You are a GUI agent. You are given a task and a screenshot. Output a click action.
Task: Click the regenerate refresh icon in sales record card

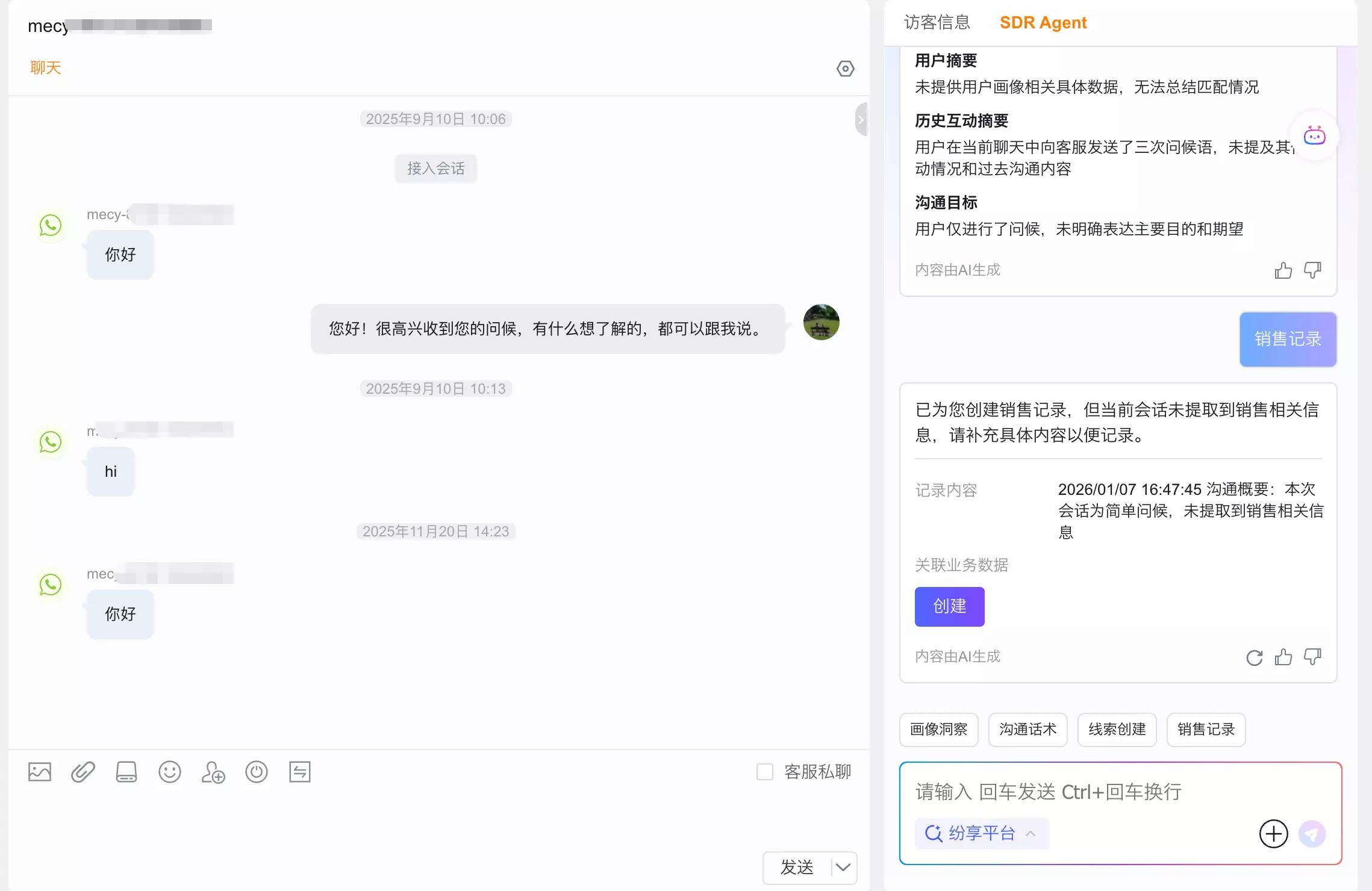1254,657
